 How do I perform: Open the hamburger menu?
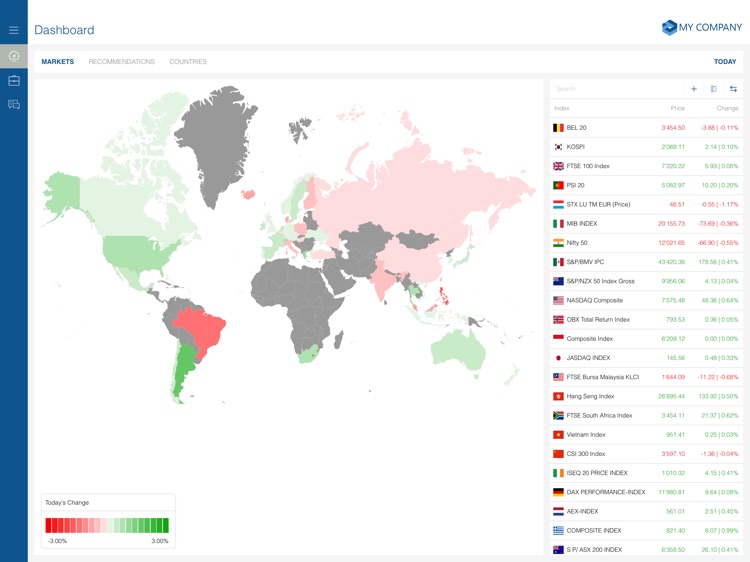pos(14,30)
